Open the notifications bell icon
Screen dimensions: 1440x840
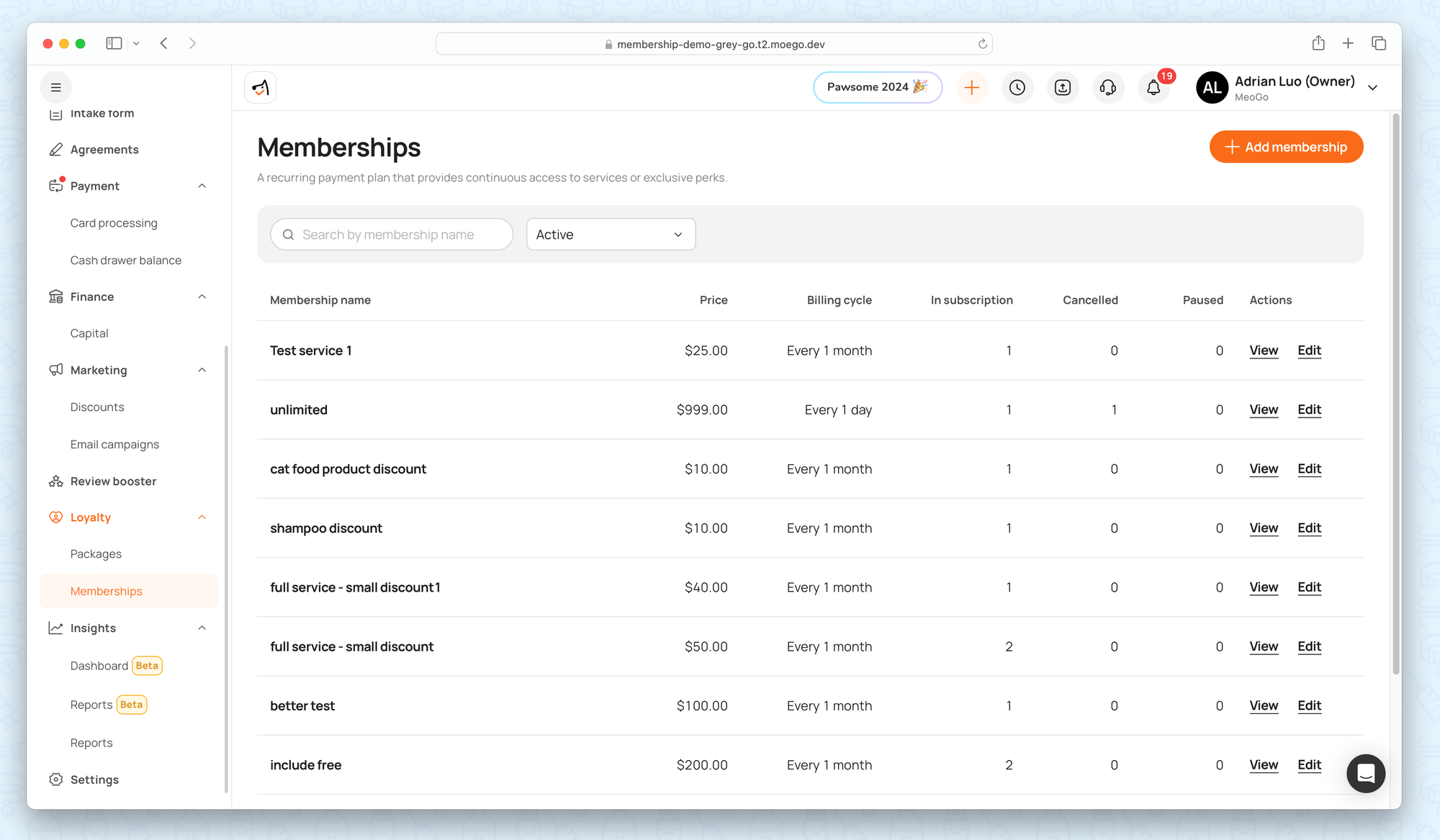pos(1153,88)
